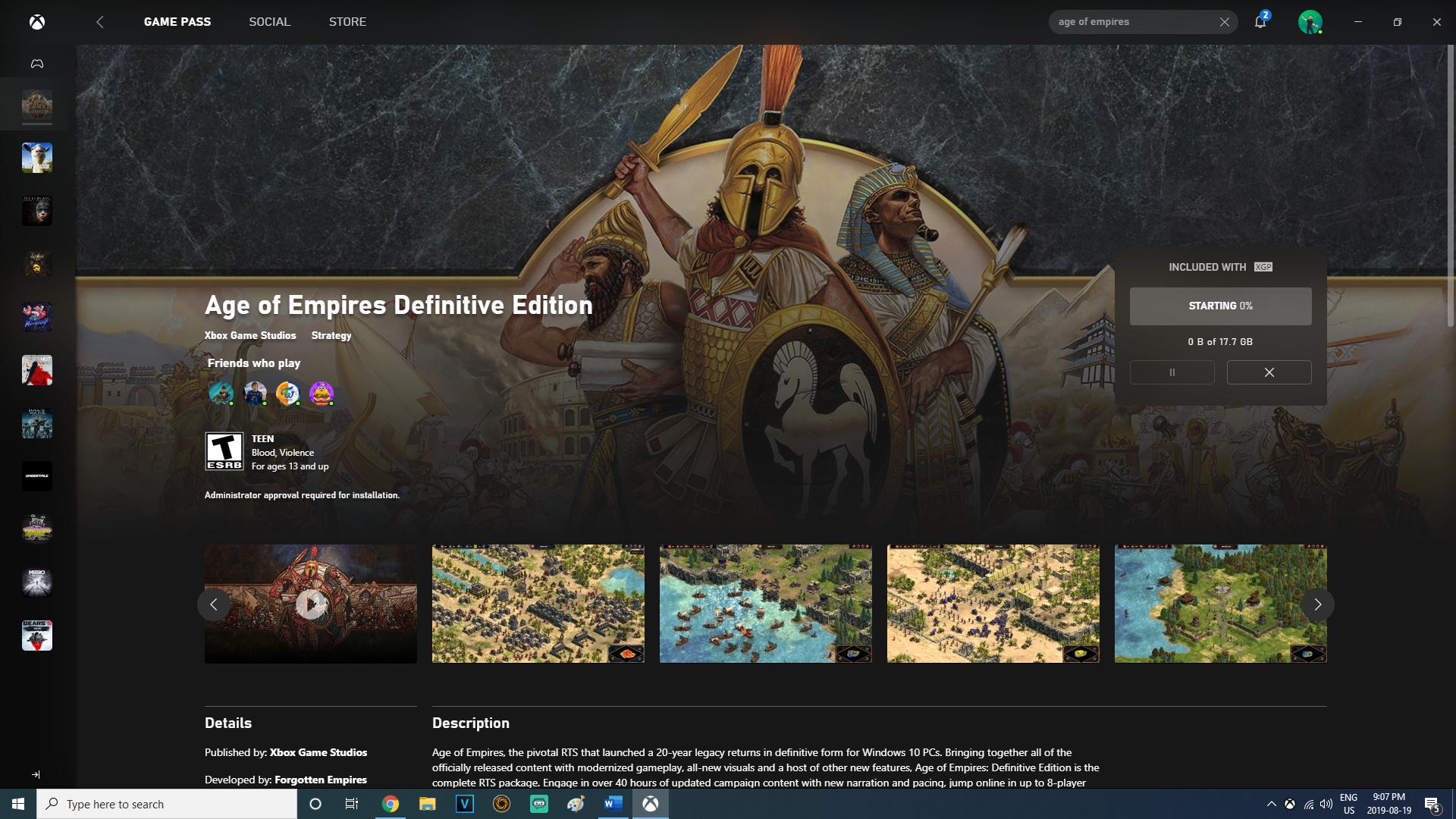Image resolution: width=1456 pixels, height=819 pixels.
Task: Clear the search box with the X
Action: [x=1224, y=22]
